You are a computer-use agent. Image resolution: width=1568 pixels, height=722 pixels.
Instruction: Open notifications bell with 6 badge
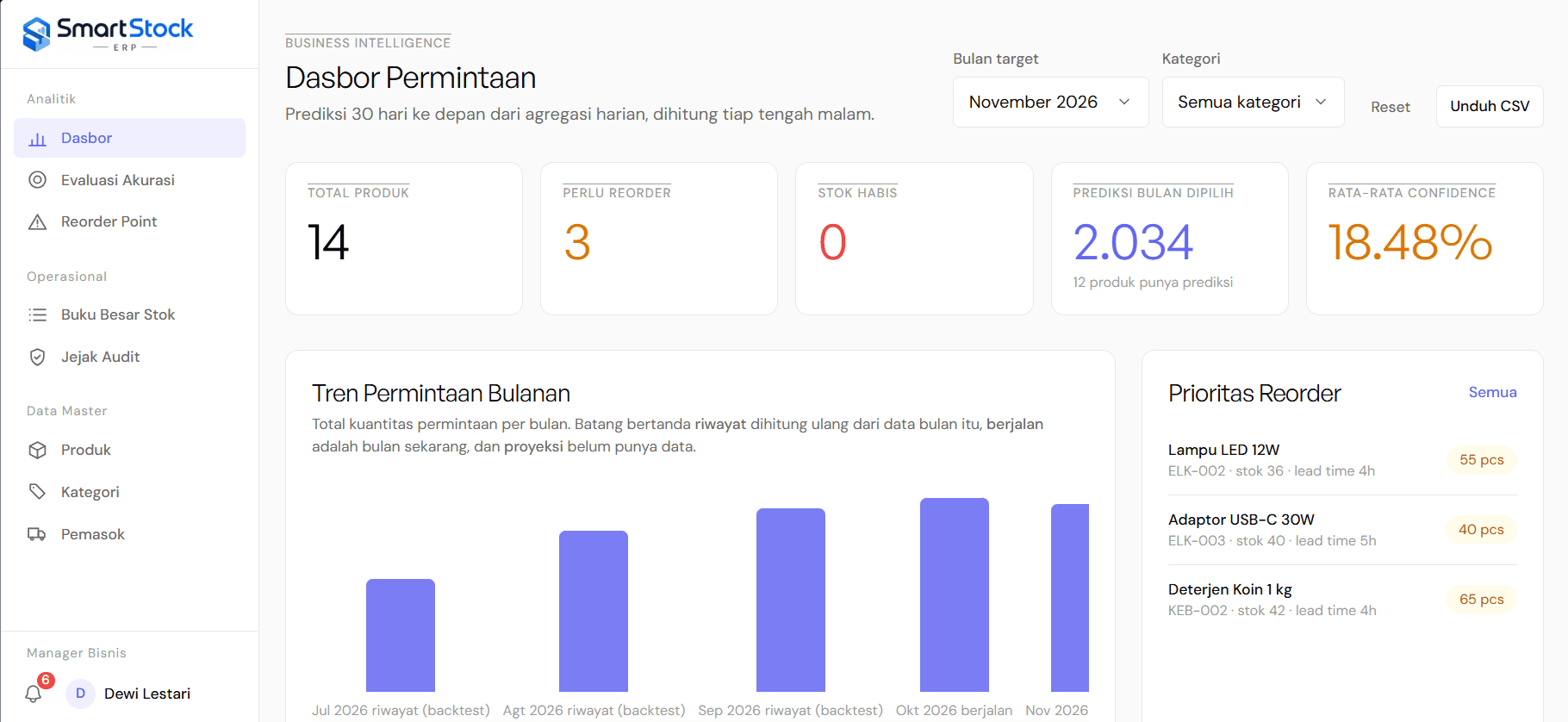(34, 693)
